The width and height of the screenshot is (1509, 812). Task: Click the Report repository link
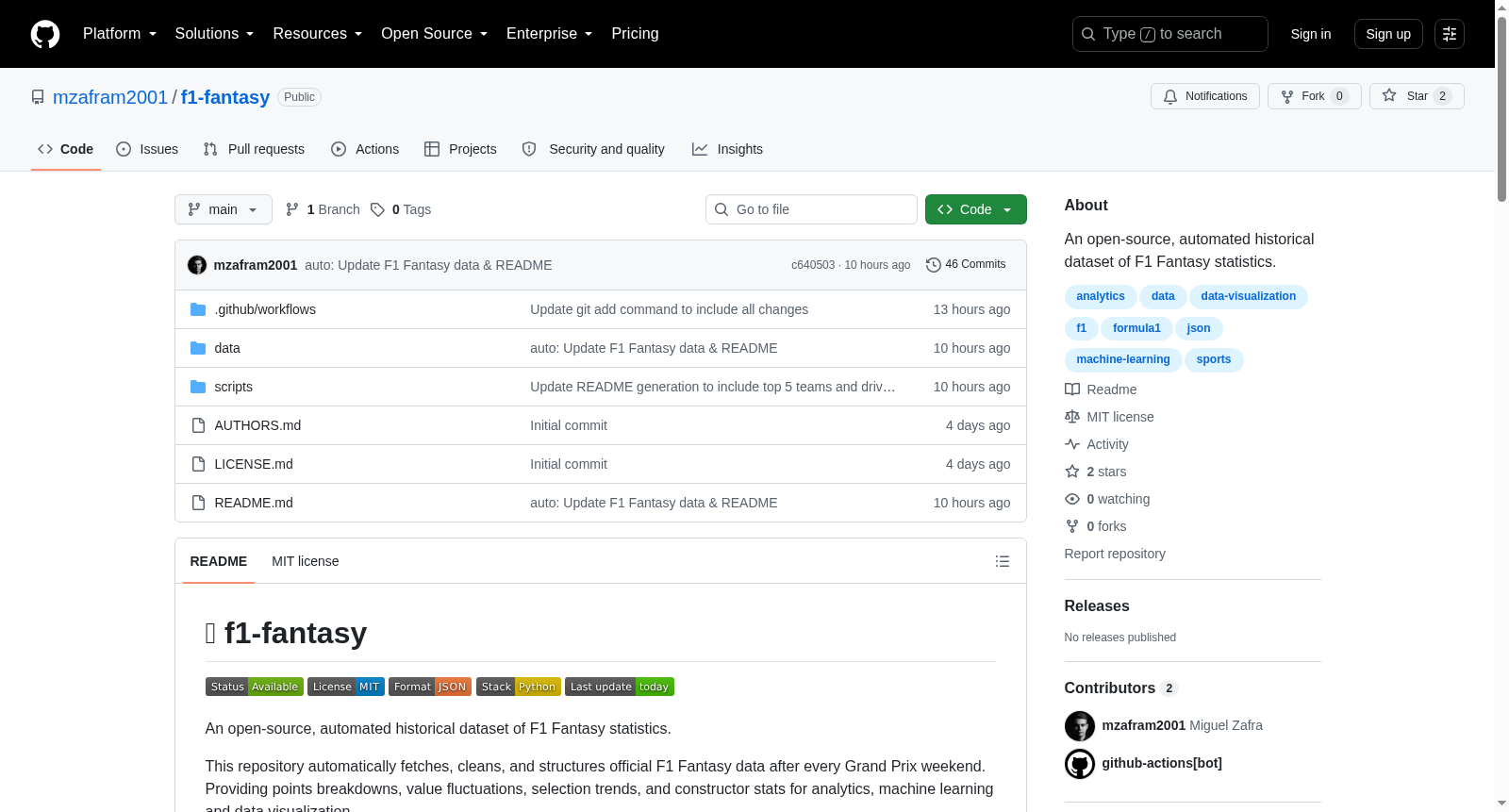(x=1115, y=554)
